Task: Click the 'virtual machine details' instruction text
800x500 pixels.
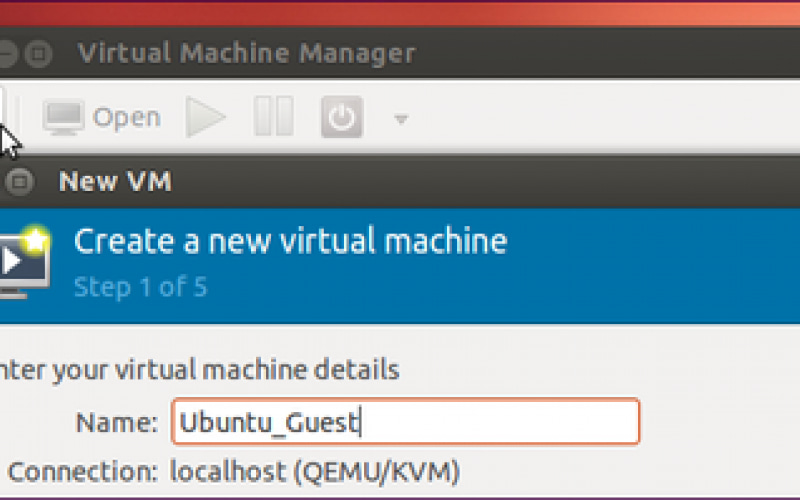Action: pyautogui.click(x=199, y=370)
